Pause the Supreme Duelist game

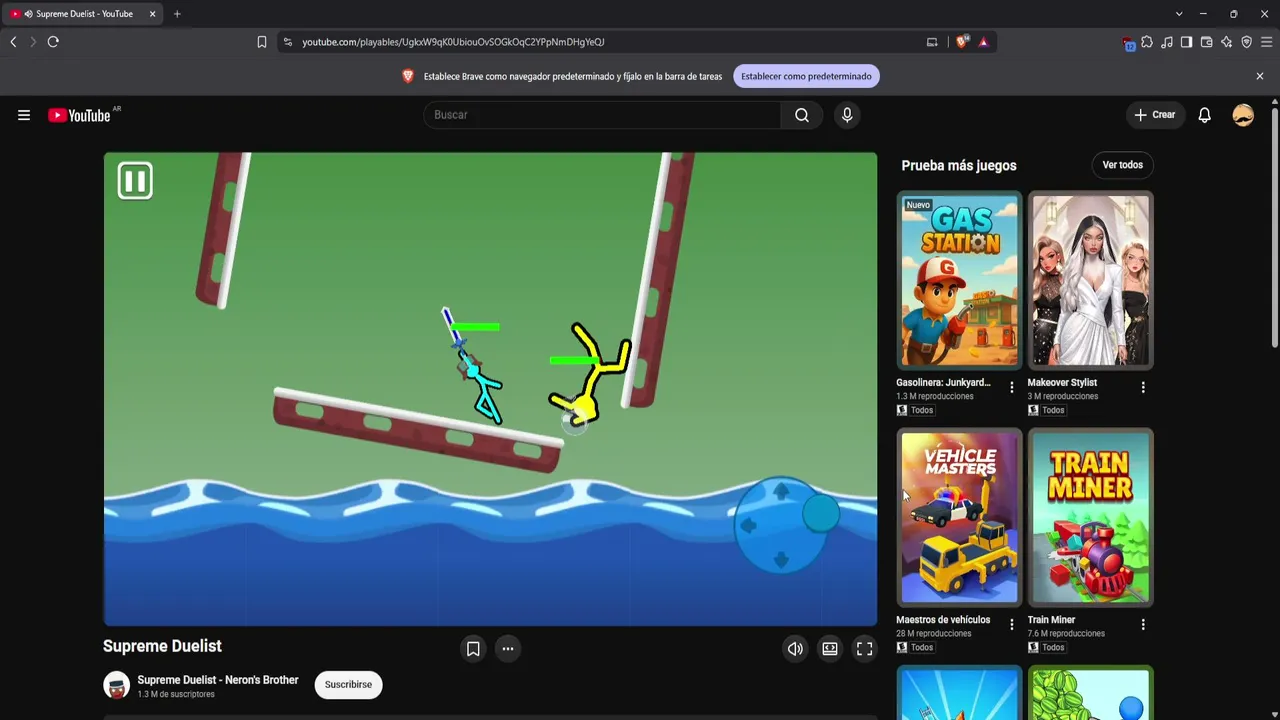[135, 181]
